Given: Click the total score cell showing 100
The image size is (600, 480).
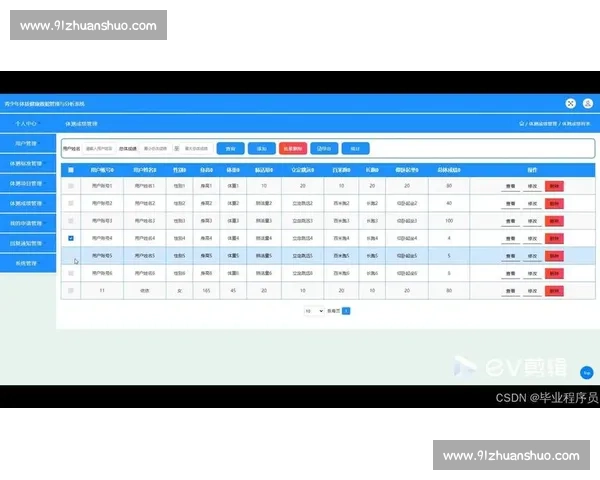Looking at the screenshot, I should tap(449, 221).
